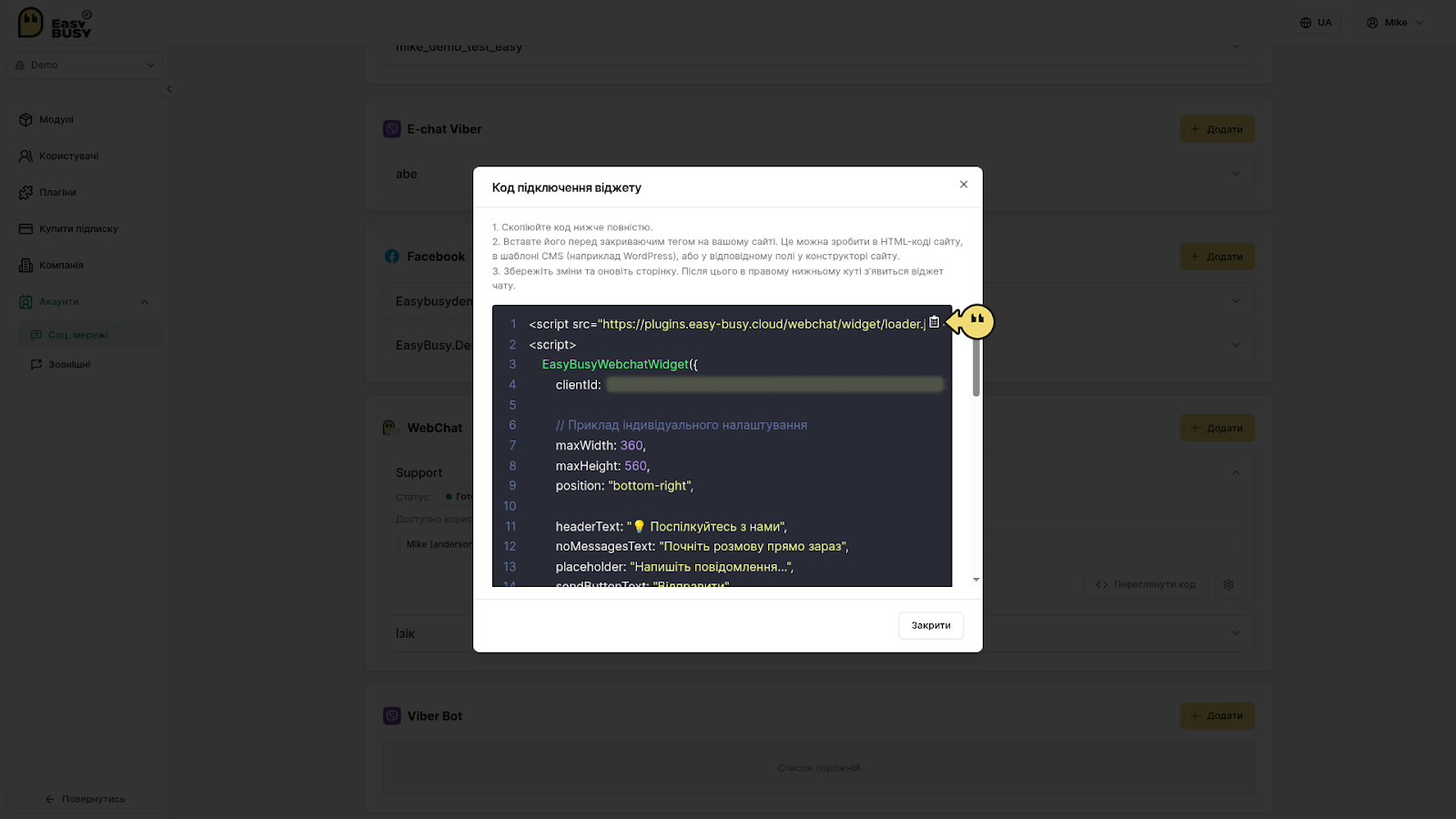Open the Demo workspace dropdown
This screenshot has height=819, width=1456.
85,65
